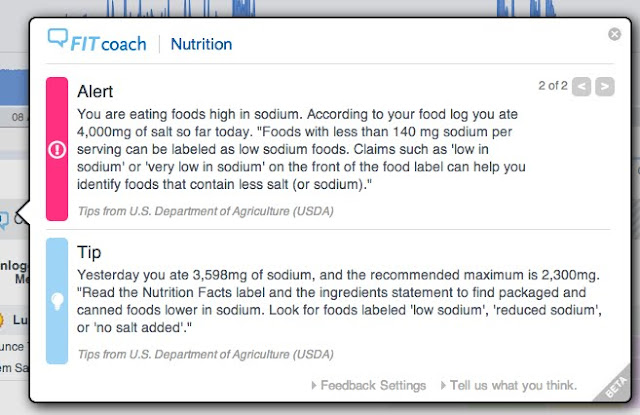Click the Tip heading

(x=89, y=252)
